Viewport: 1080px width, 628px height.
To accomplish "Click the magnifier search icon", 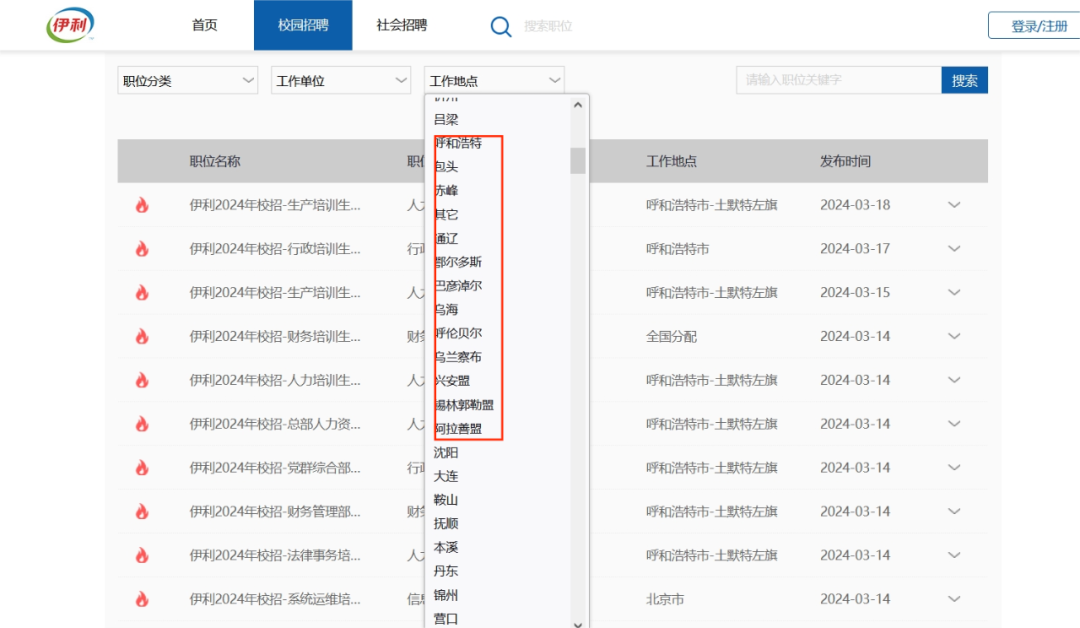I will click(501, 27).
